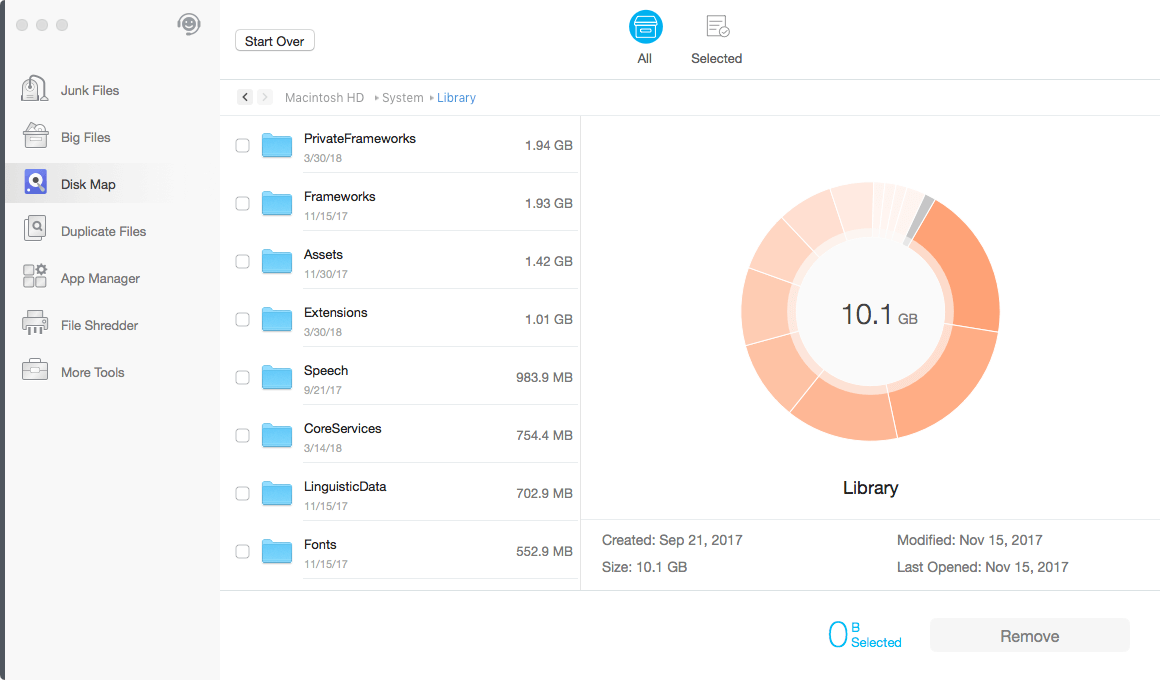Open the Duplicate Files finder

coord(34,230)
